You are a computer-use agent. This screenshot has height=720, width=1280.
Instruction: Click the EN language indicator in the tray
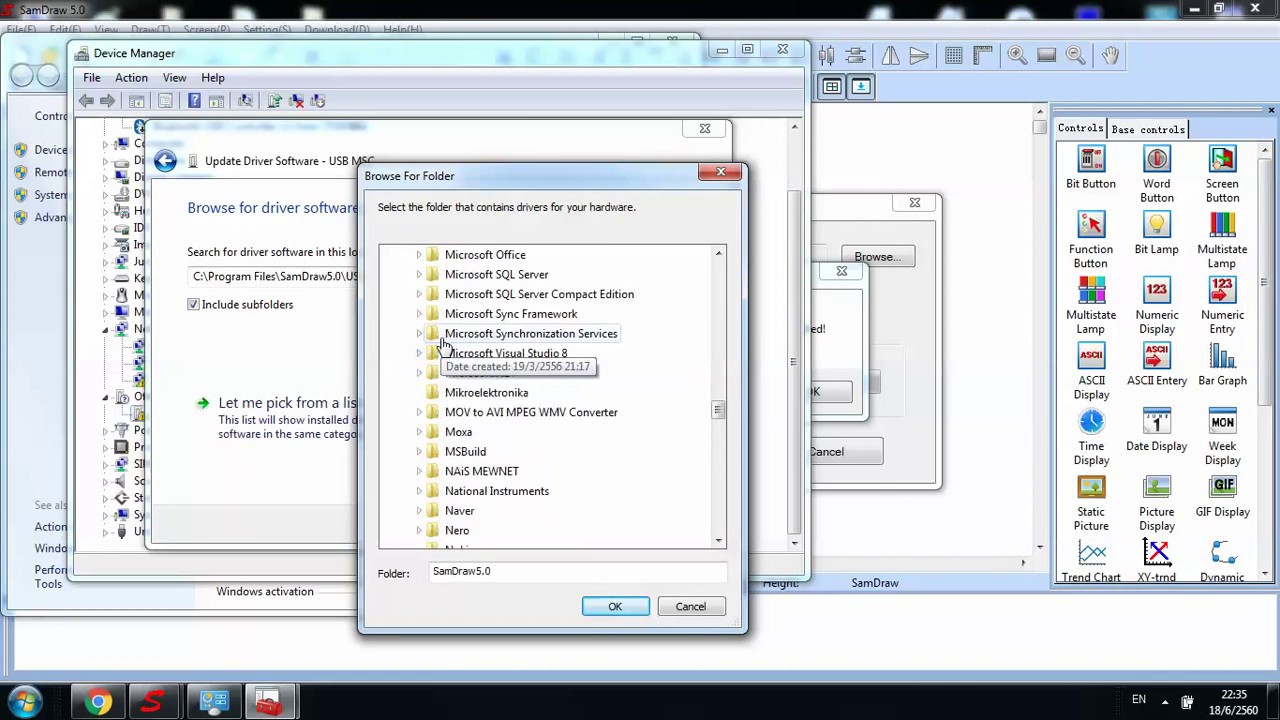[x=1138, y=700]
